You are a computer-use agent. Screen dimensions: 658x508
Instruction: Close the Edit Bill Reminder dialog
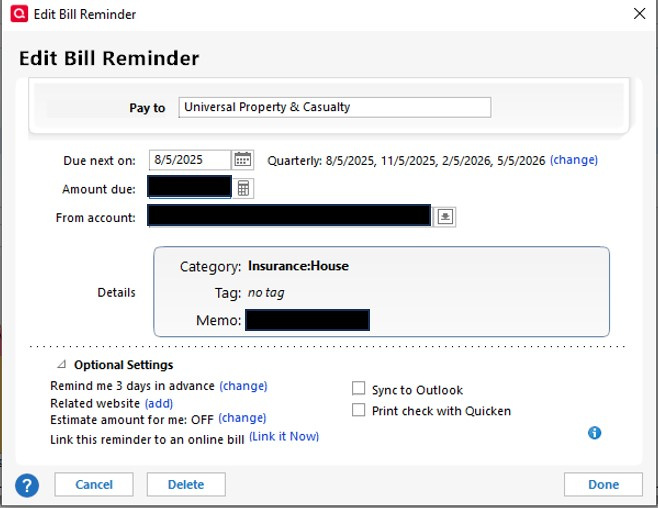click(639, 13)
